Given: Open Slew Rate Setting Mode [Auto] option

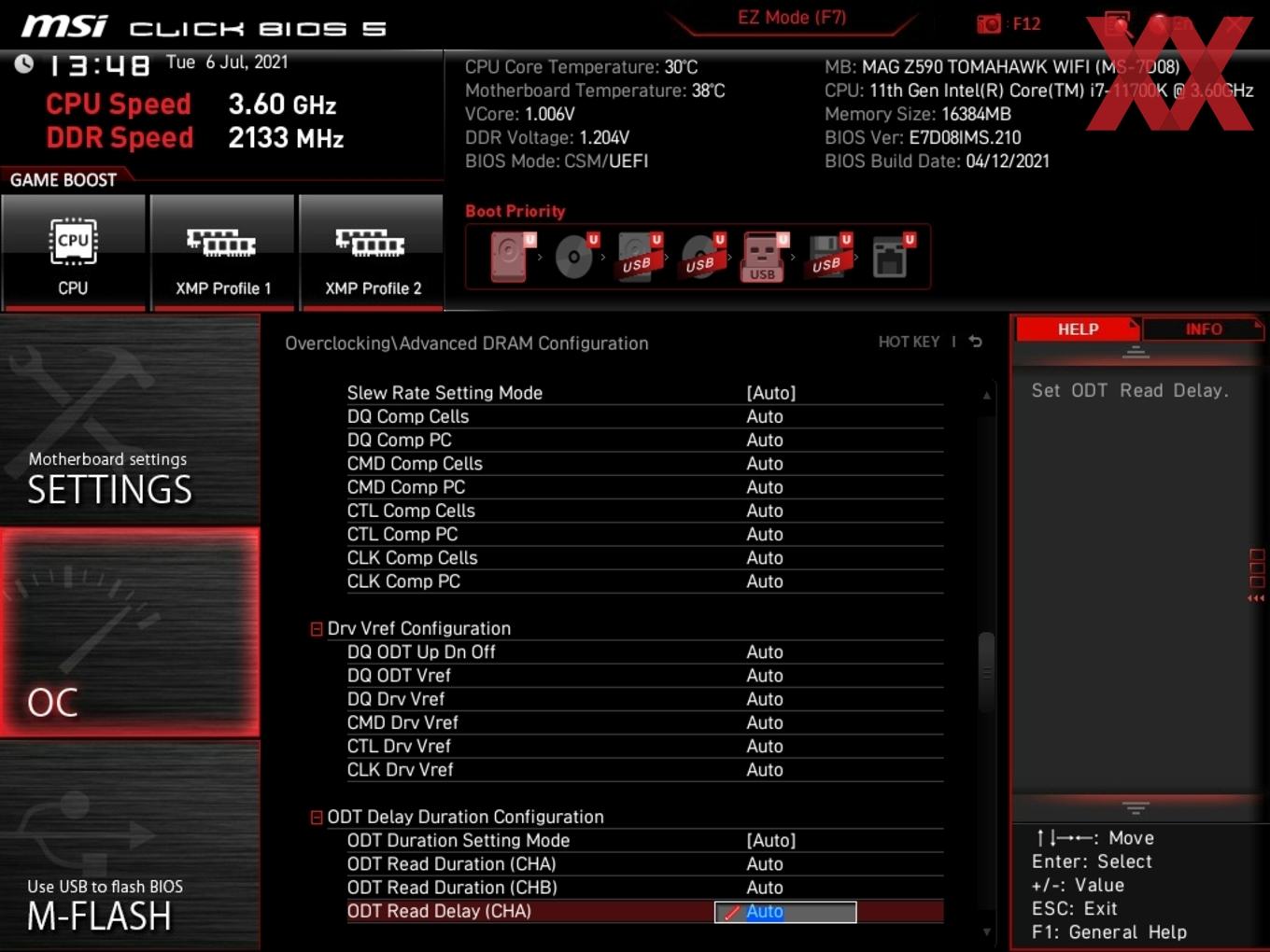Looking at the screenshot, I should click(x=645, y=393).
